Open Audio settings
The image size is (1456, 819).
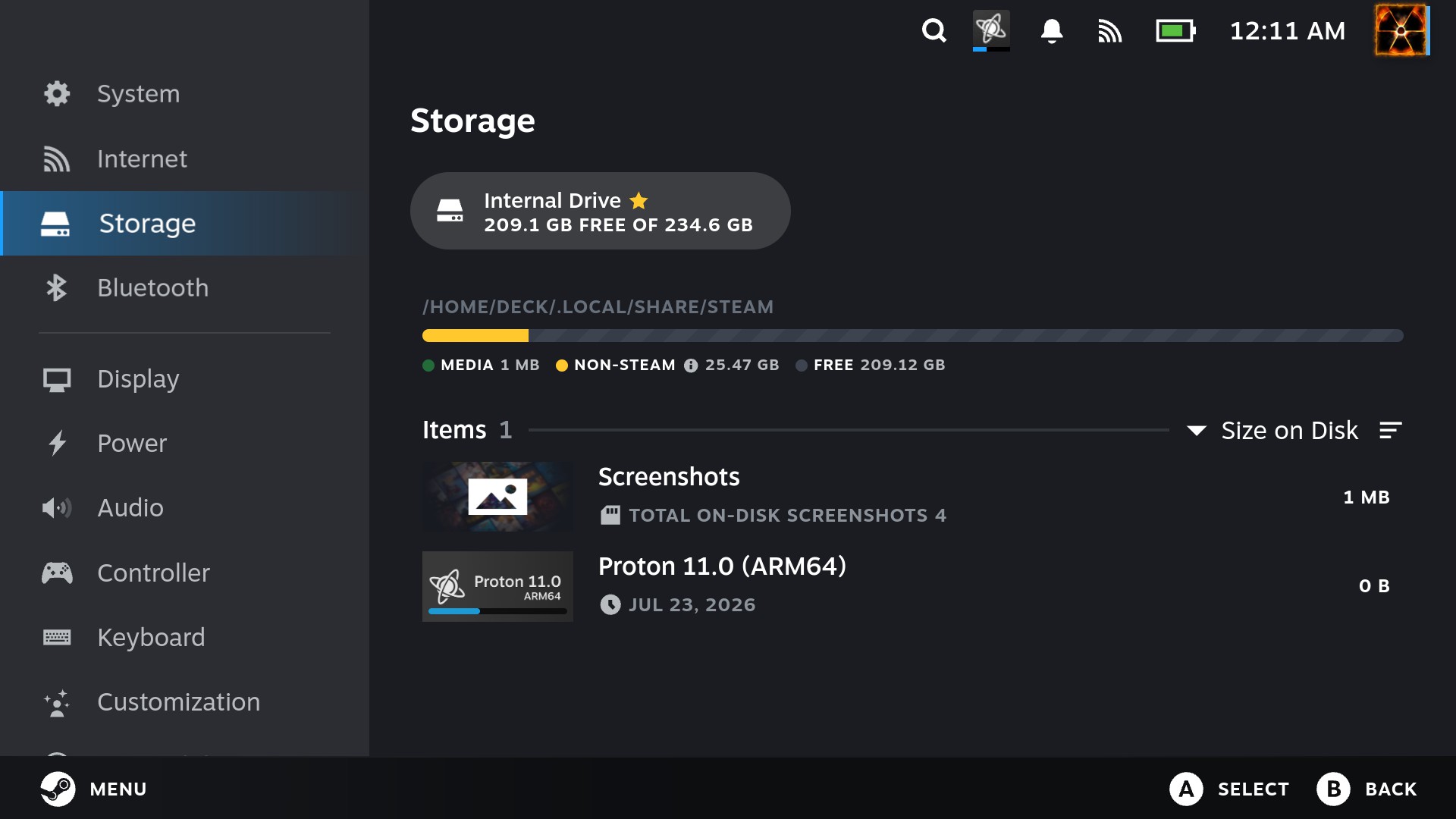tap(184, 508)
